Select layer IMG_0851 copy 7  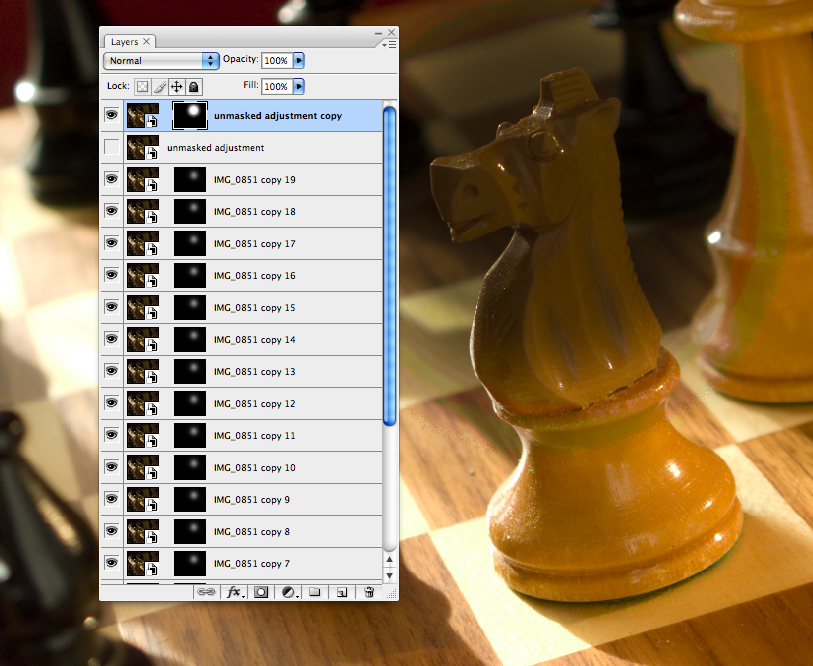point(252,564)
